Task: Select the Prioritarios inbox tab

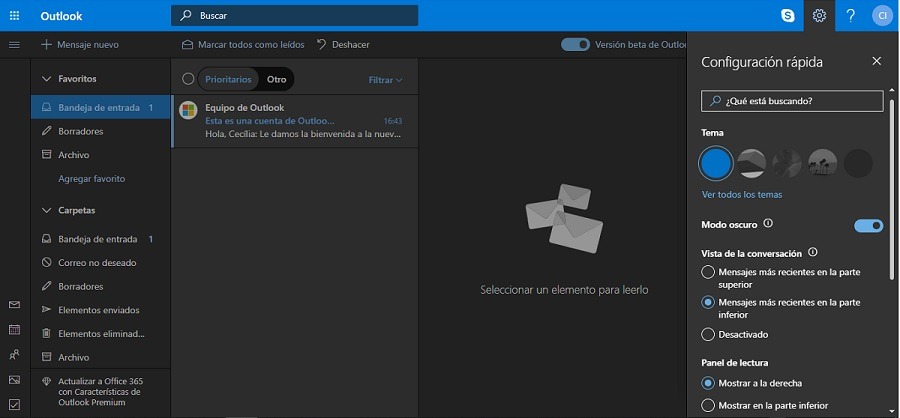Action: pyautogui.click(x=228, y=79)
